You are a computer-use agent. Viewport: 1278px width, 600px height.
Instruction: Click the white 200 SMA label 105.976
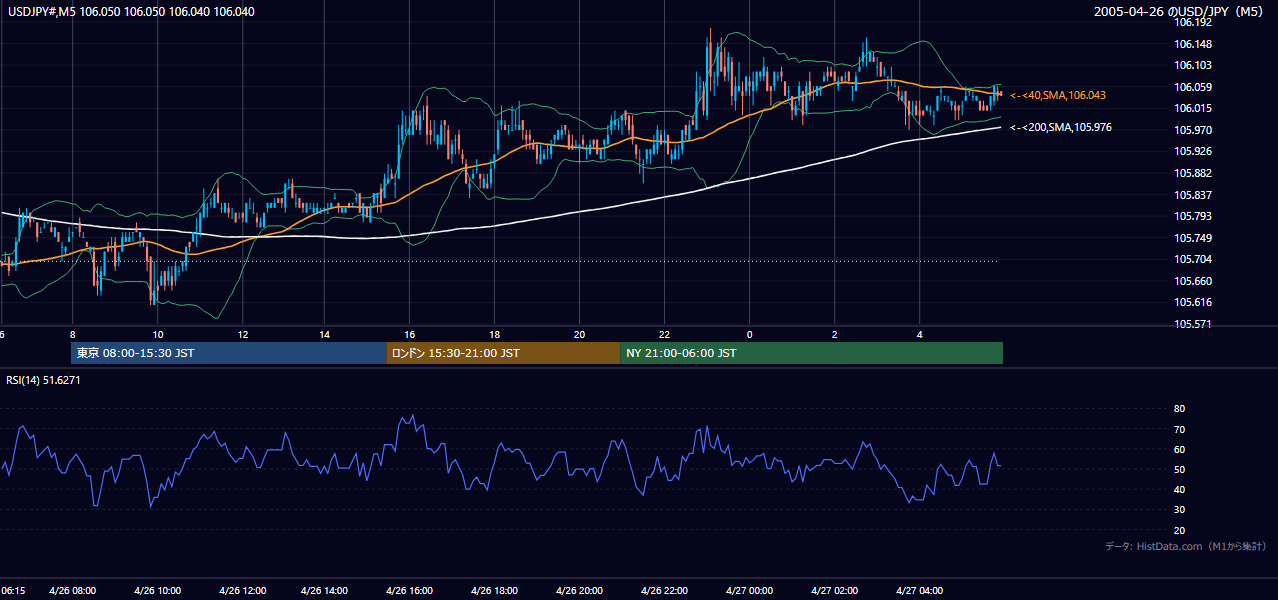(x=1060, y=128)
